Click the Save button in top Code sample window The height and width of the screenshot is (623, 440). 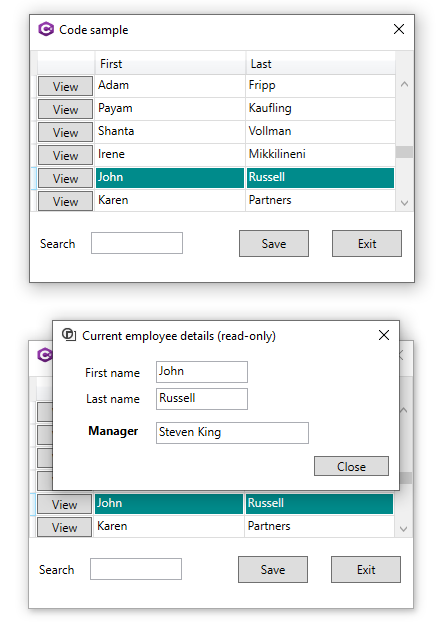[274, 244]
